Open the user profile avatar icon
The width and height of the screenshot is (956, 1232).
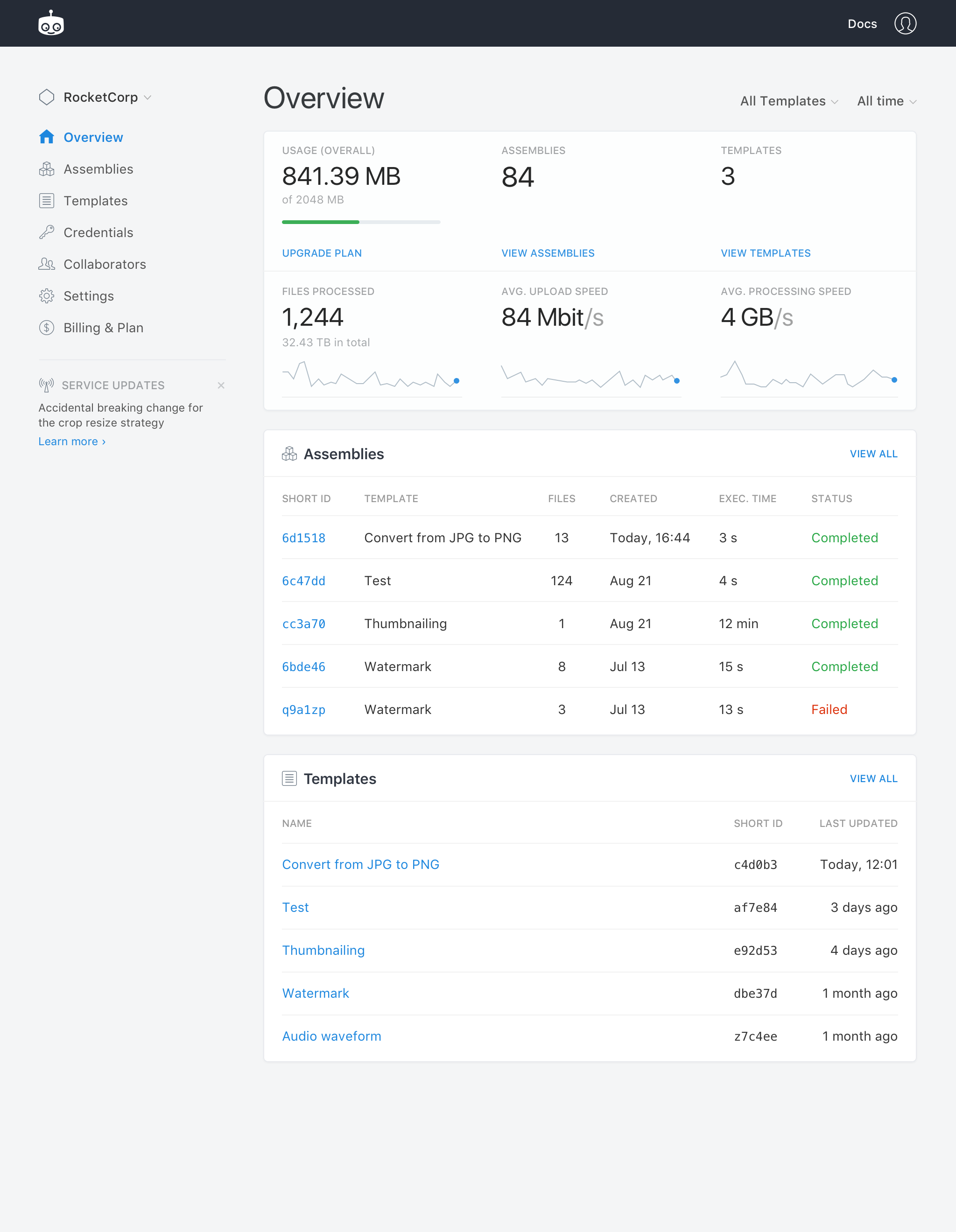(905, 24)
